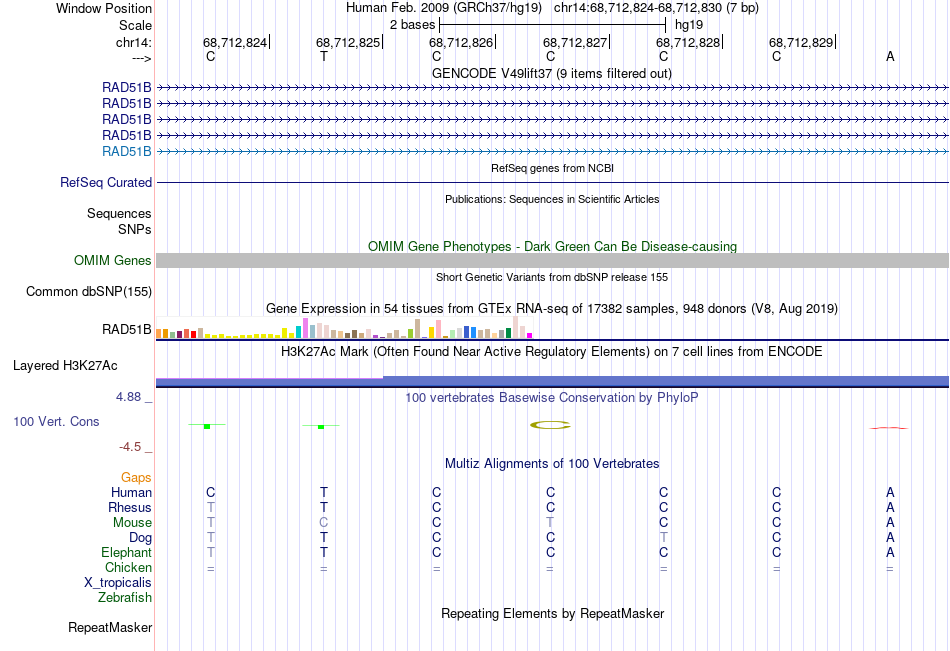Image resolution: width=950 pixels, height=651 pixels.
Task: Select the X_tropicalis alignment row label
Action: [118, 583]
